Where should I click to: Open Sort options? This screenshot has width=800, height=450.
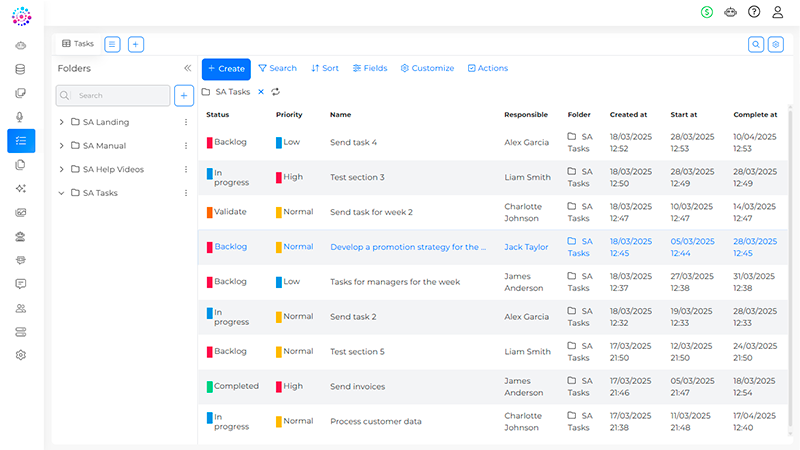[325, 68]
